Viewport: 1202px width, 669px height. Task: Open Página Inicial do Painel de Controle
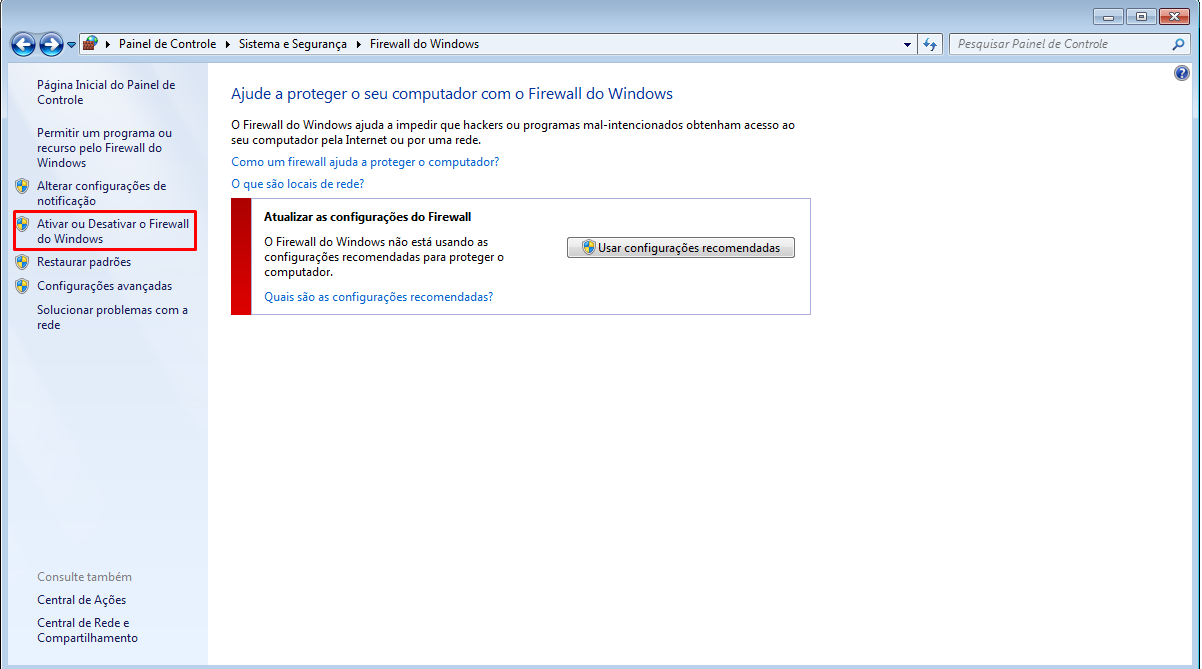pos(106,92)
